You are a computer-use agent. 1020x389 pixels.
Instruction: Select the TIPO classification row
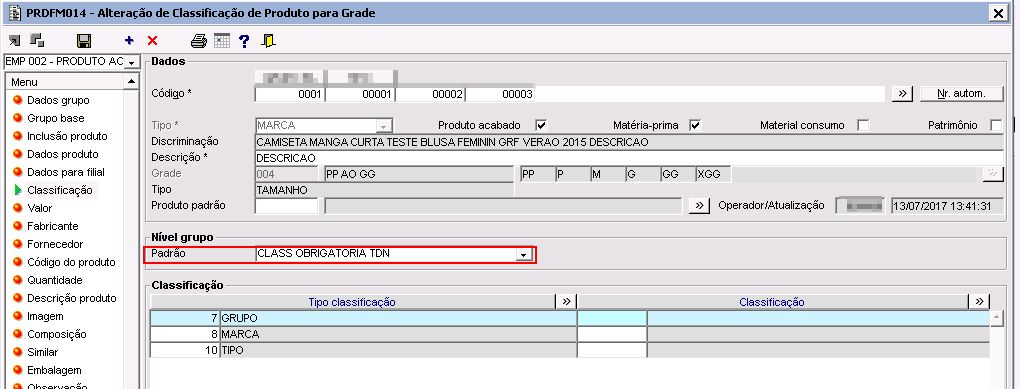point(570,351)
